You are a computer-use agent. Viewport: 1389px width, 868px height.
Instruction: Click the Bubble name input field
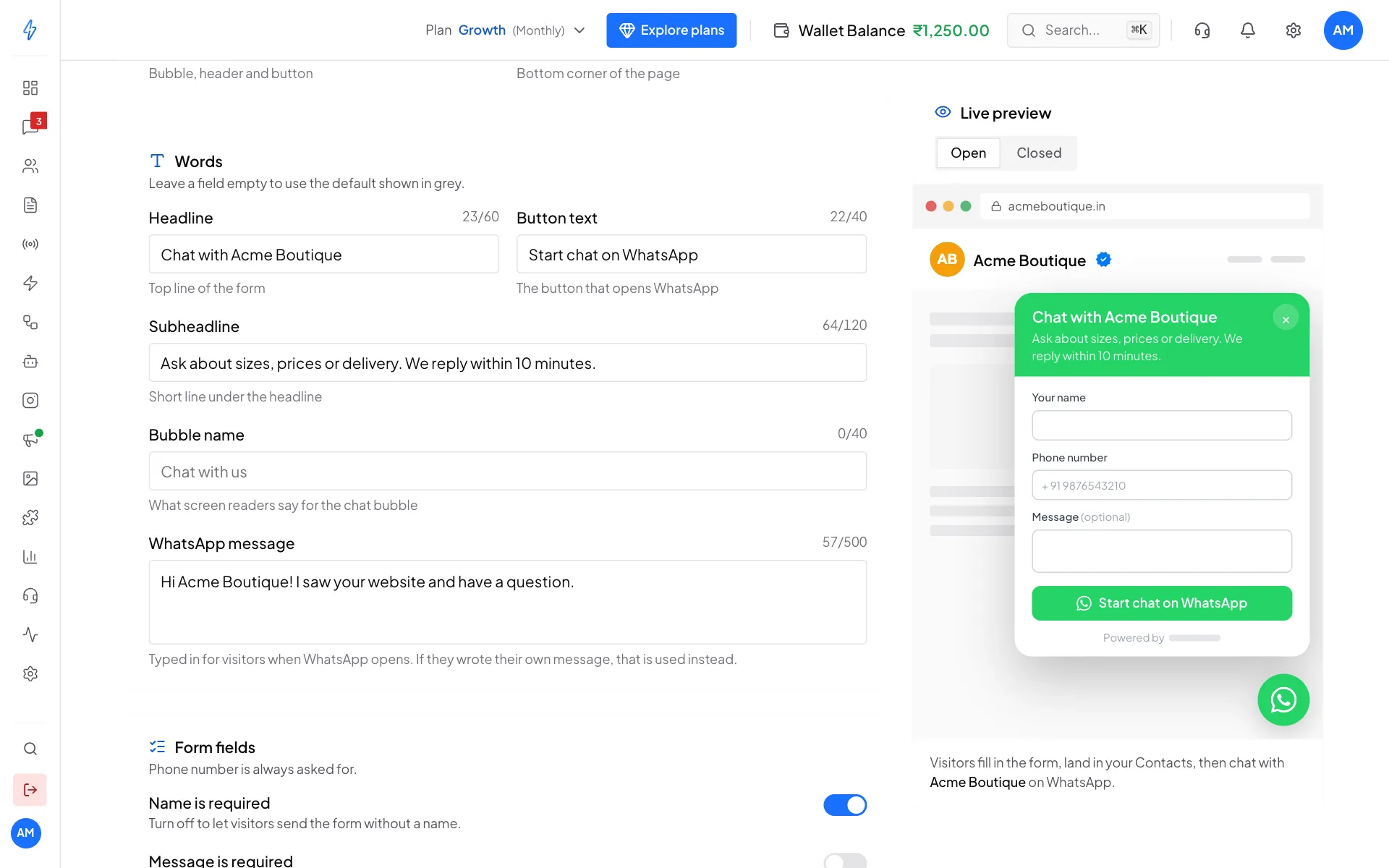pos(508,472)
